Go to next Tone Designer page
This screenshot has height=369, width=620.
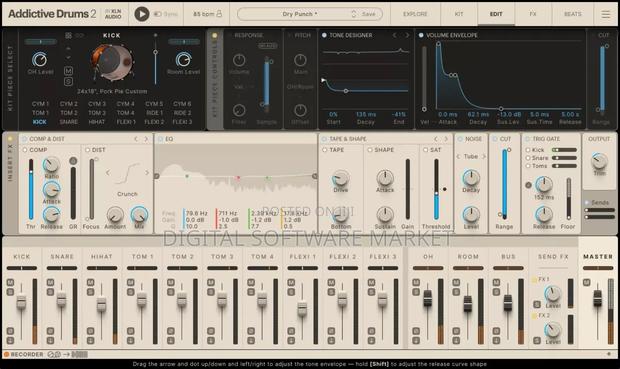[x=407, y=35]
